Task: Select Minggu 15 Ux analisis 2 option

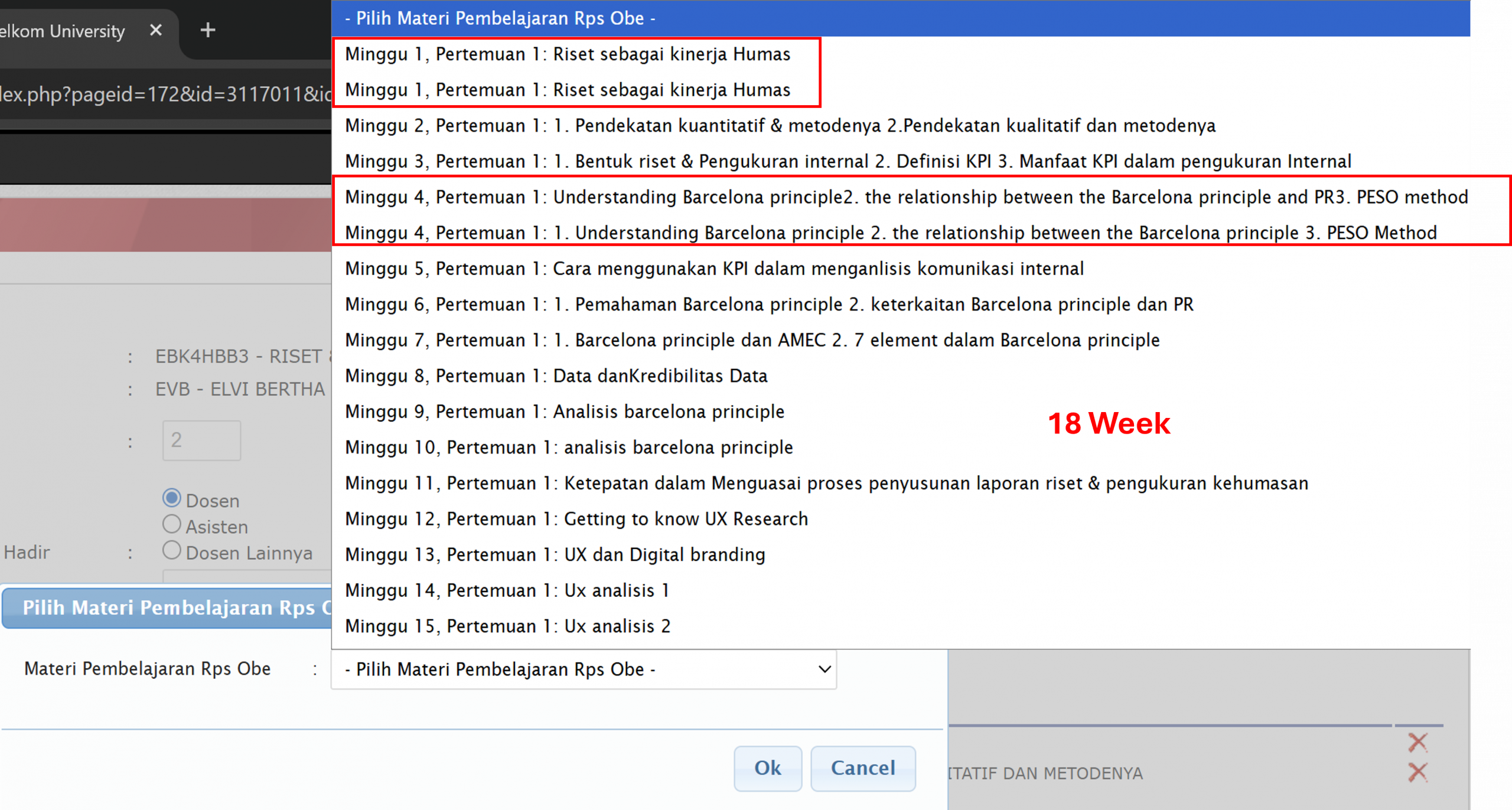Action: tap(901, 626)
